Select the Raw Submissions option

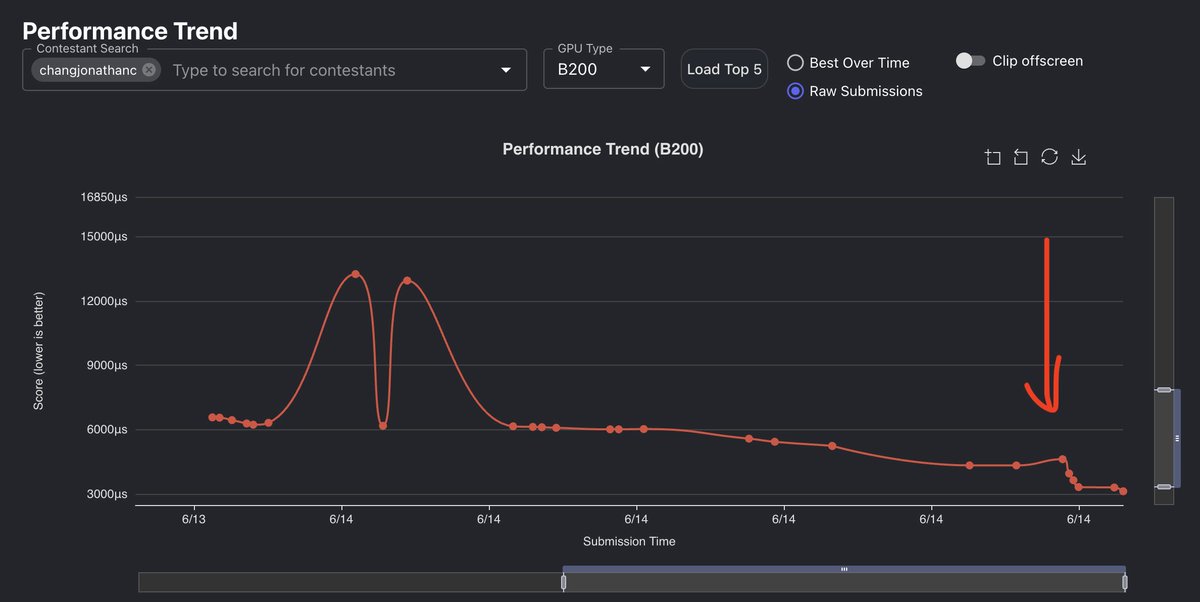(854, 91)
